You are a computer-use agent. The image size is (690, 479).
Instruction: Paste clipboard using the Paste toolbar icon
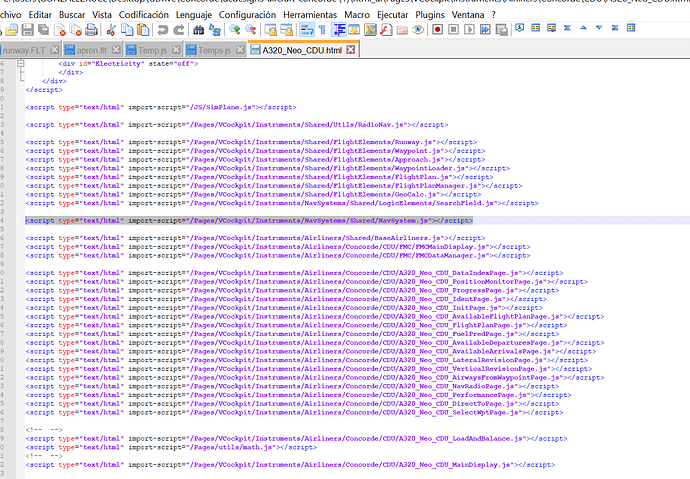click(x=143, y=30)
